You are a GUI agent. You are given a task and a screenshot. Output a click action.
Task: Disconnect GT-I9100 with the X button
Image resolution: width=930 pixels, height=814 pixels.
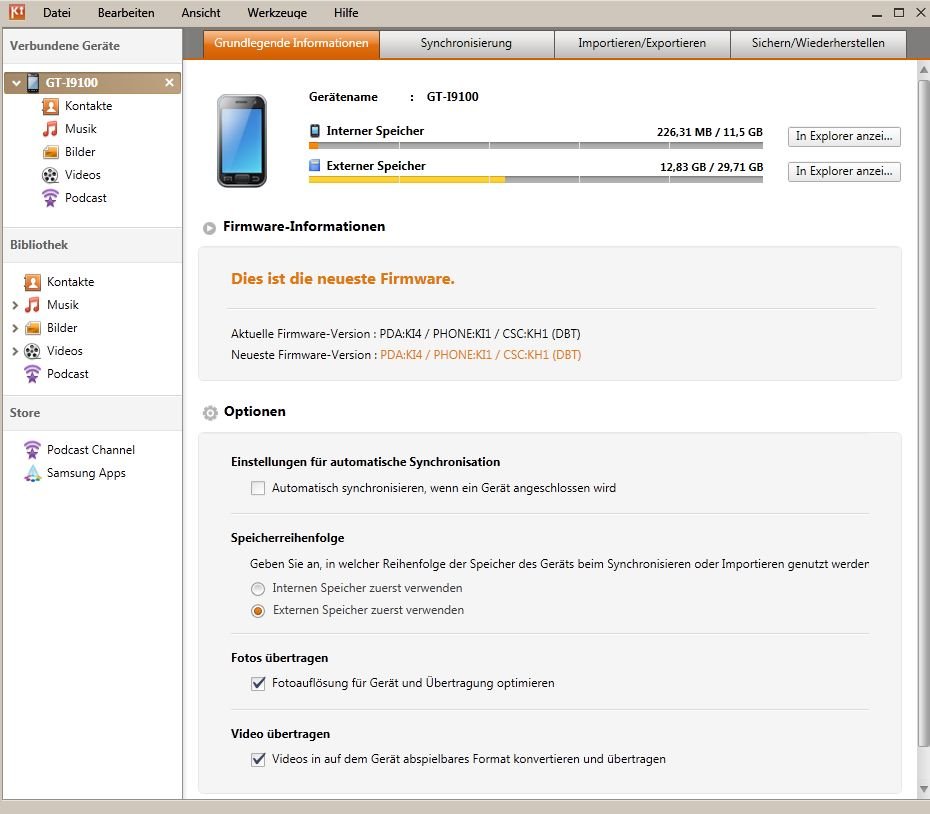[x=169, y=82]
